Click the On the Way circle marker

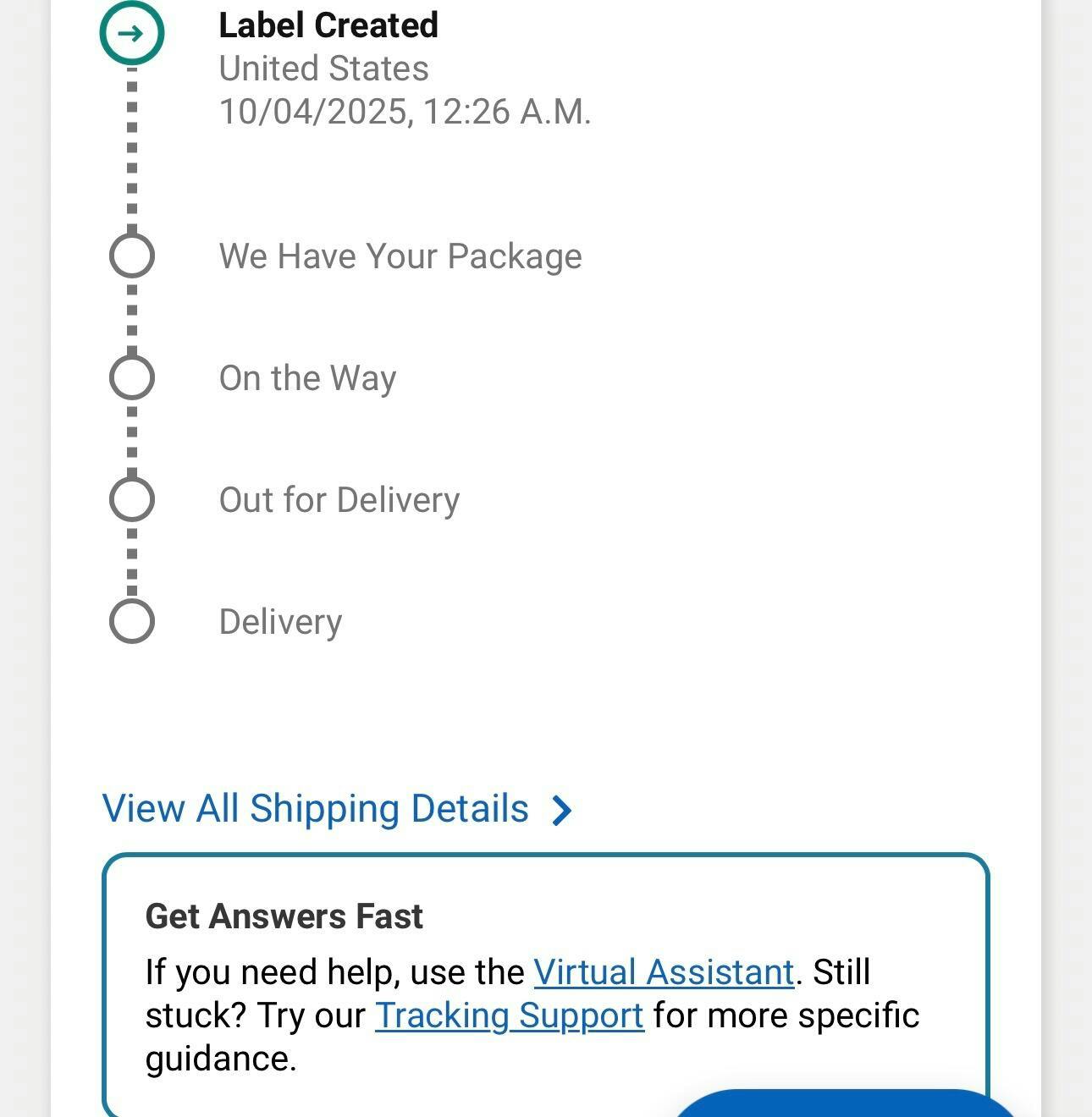tap(132, 377)
